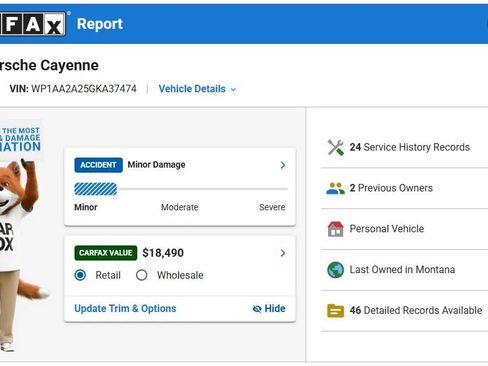
Task: Select the Retail value option
Action: click(80, 275)
